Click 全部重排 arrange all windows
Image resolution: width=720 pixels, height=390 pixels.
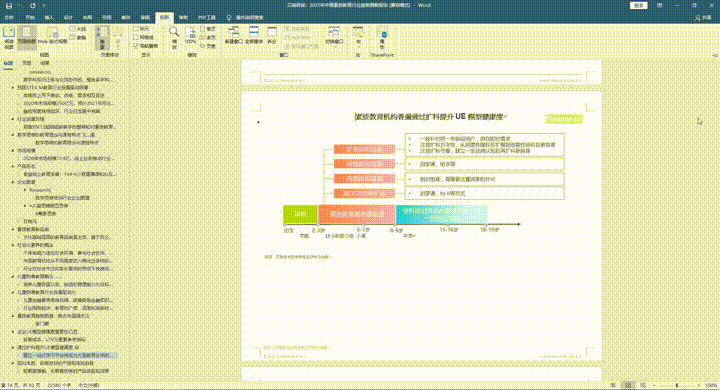(x=253, y=35)
